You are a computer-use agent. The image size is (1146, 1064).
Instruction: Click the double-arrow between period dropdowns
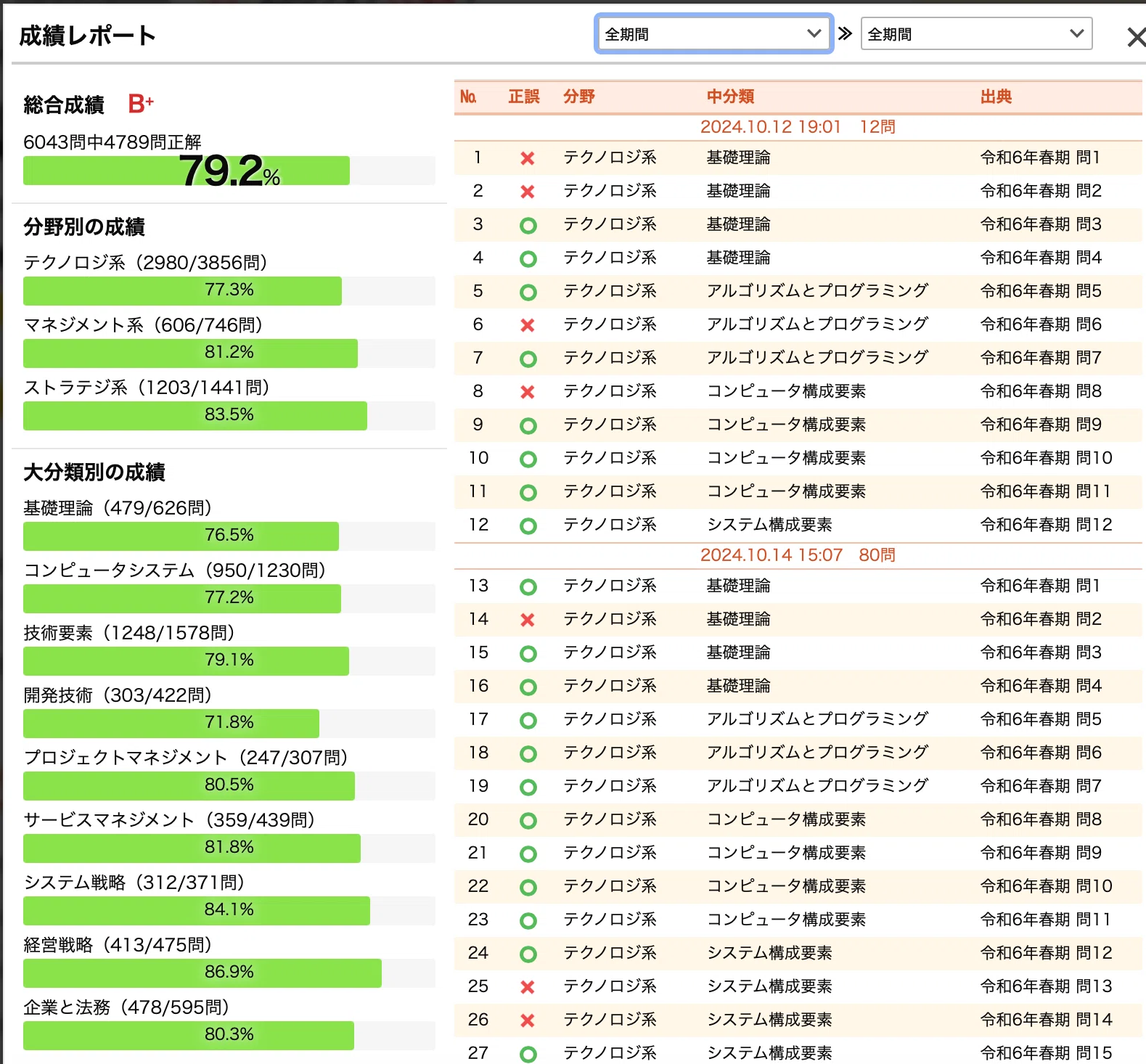(x=845, y=33)
